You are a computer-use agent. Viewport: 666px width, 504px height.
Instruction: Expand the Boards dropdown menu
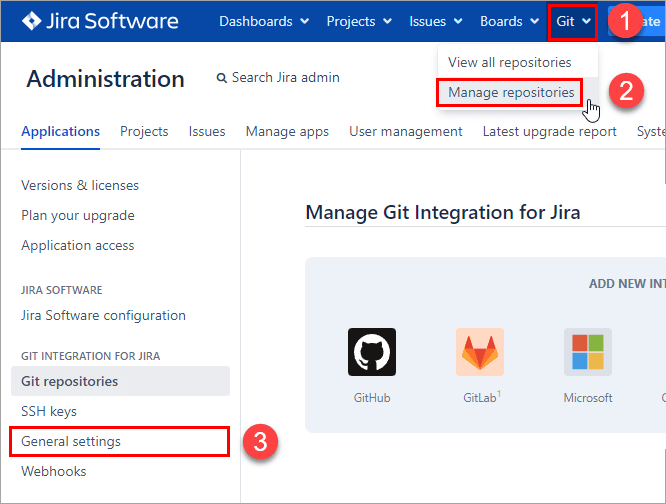coord(509,21)
